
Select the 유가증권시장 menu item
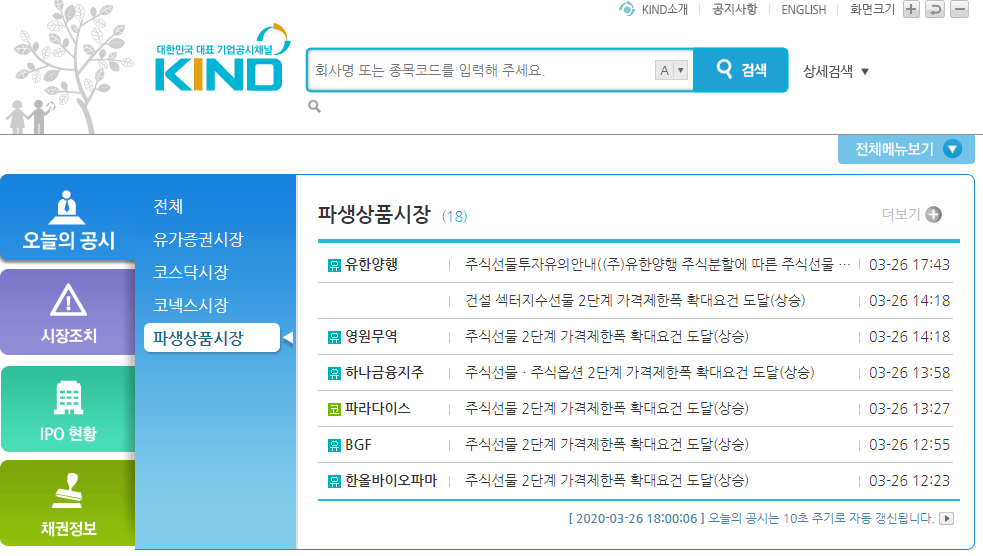pyautogui.click(x=198, y=239)
